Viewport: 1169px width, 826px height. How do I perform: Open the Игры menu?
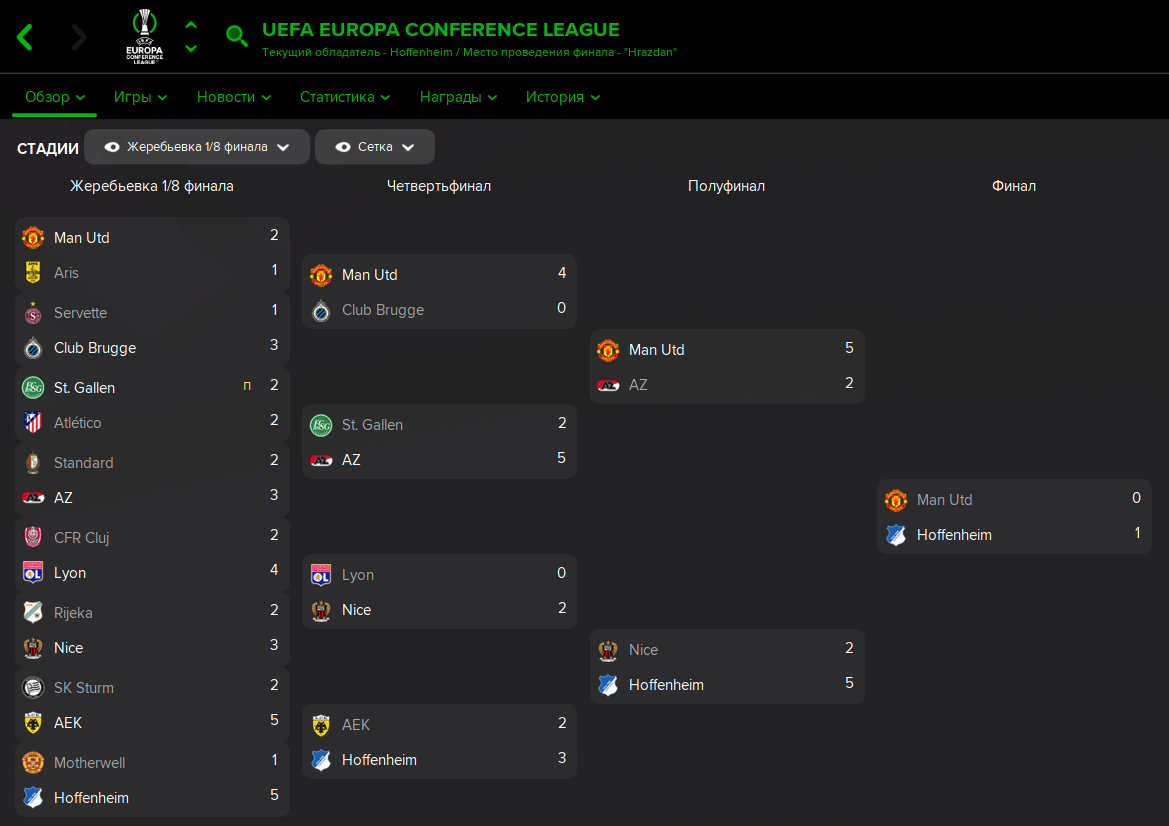pos(140,97)
